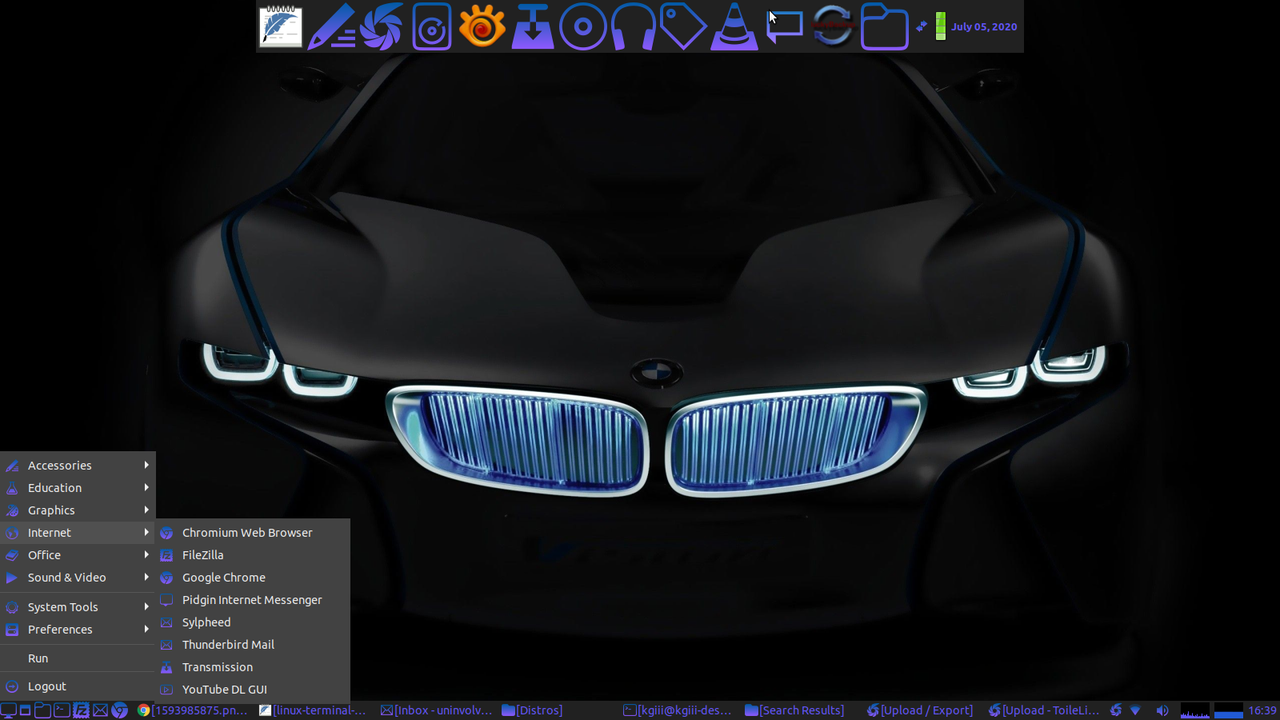Click the Shutter tray icon
Image resolution: width=1280 pixels, height=720 pixels.
point(1116,710)
